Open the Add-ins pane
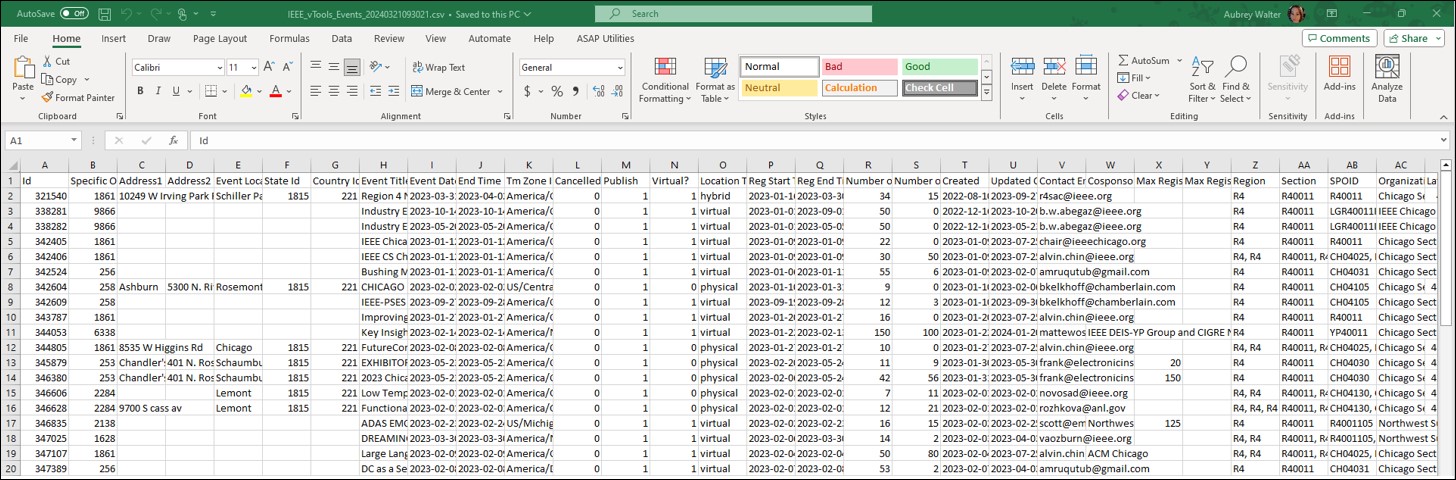 click(1339, 75)
